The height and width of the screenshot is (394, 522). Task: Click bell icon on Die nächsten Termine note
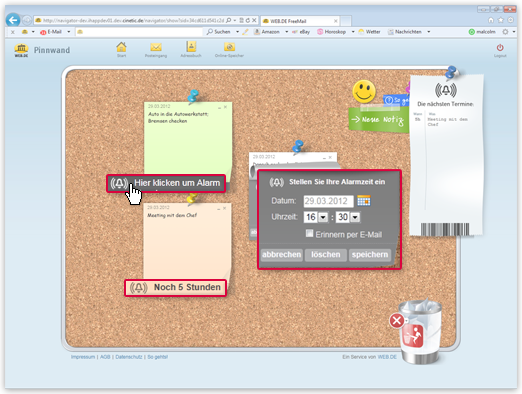point(446,90)
